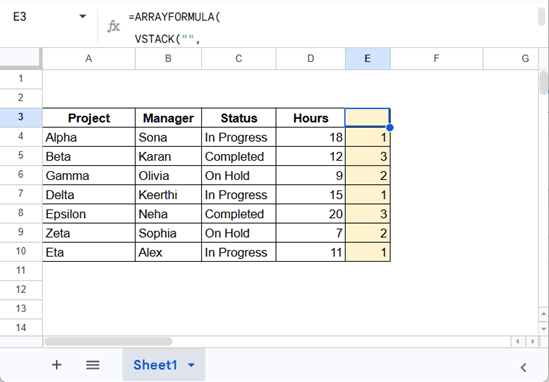This screenshot has width=549, height=382.
Task: Select the Hours cell with value 15
Action: pyautogui.click(x=311, y=195)
